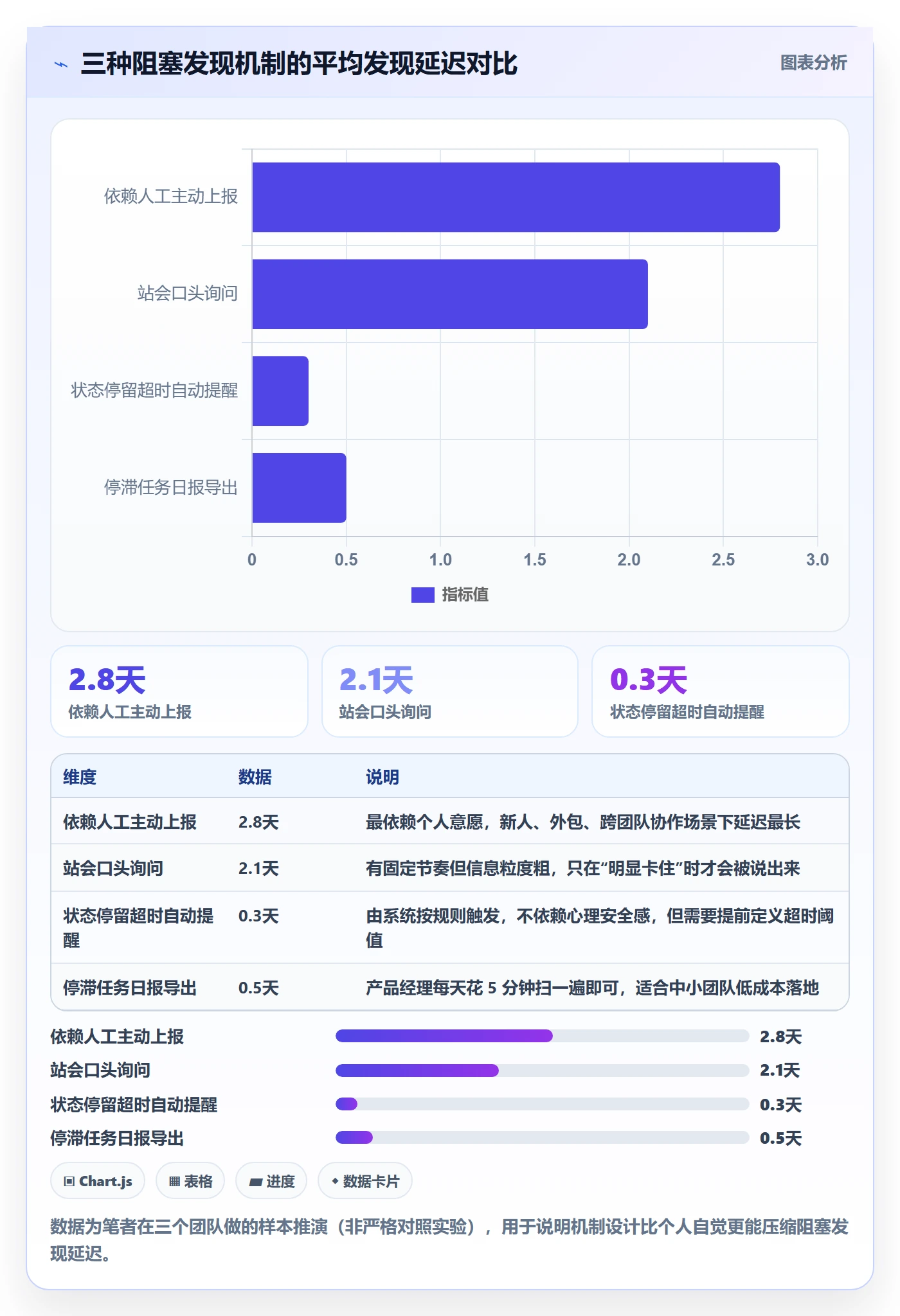
Task: Click the 依赖人工主动上报 progress bar
Action: (542, 1036)
